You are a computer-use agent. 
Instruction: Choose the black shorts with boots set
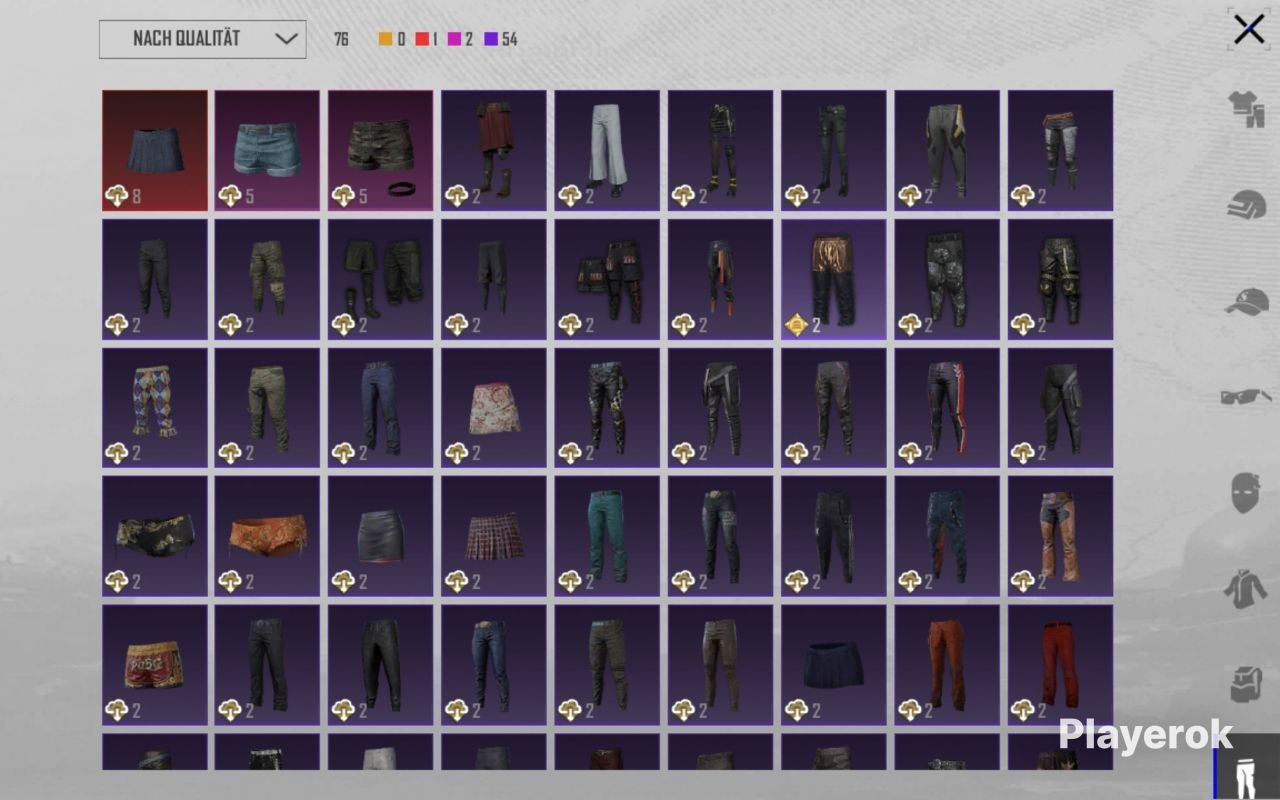381,280
